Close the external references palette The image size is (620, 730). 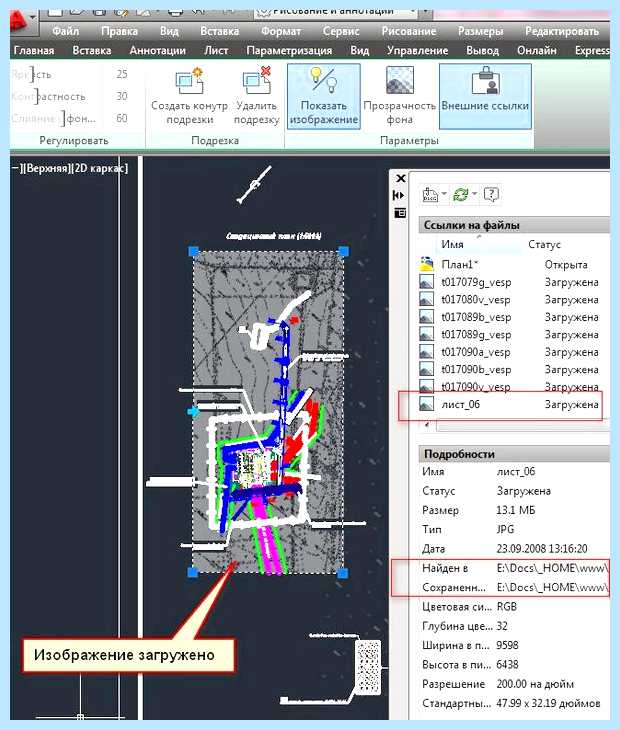(x=400, y=178)
